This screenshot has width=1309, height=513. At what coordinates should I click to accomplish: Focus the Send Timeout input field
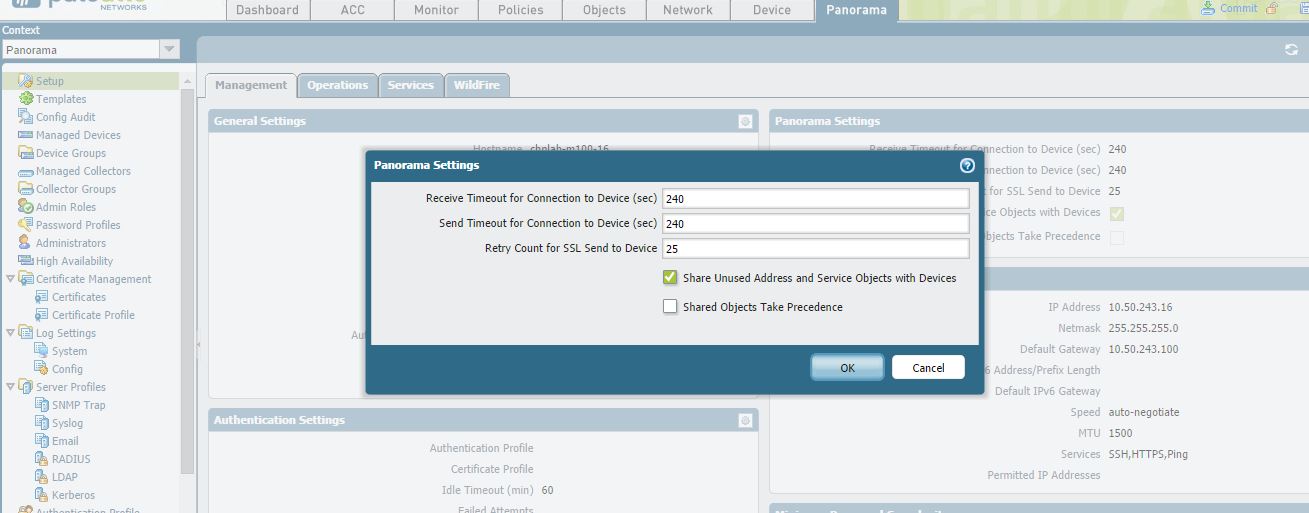tap(816, 223)
